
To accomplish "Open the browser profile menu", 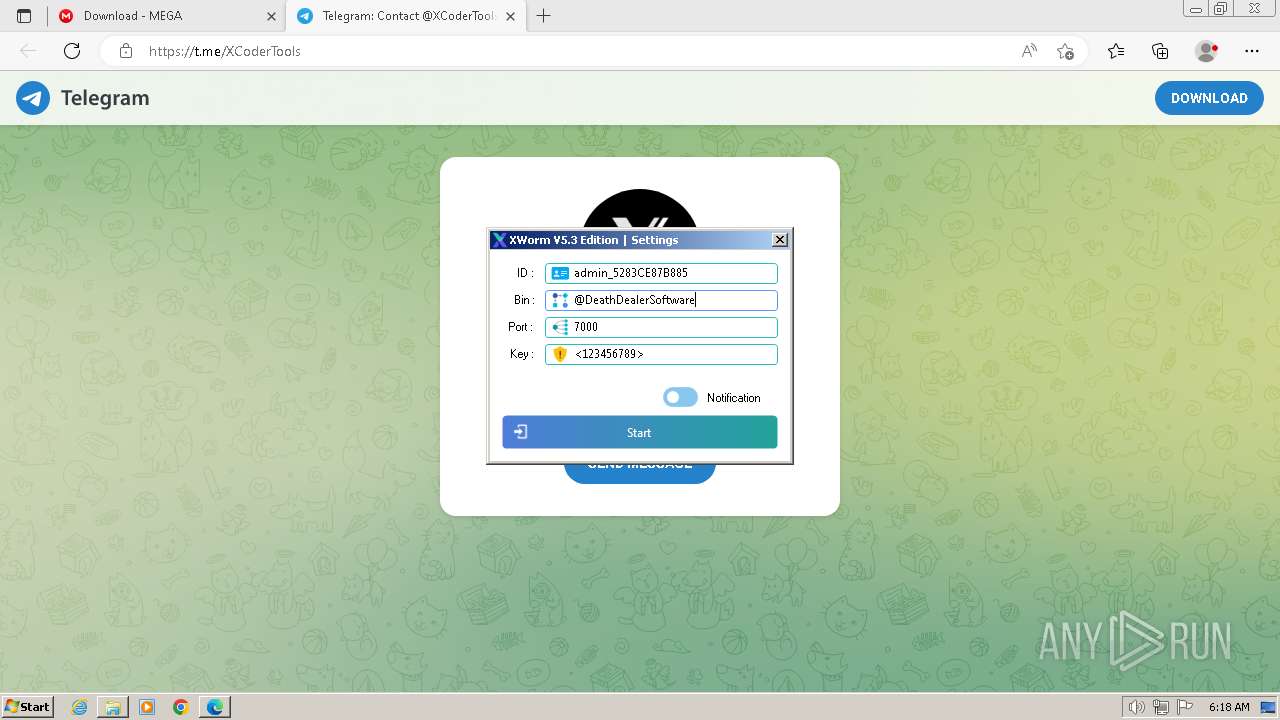I will click(x=1207, y=51).
